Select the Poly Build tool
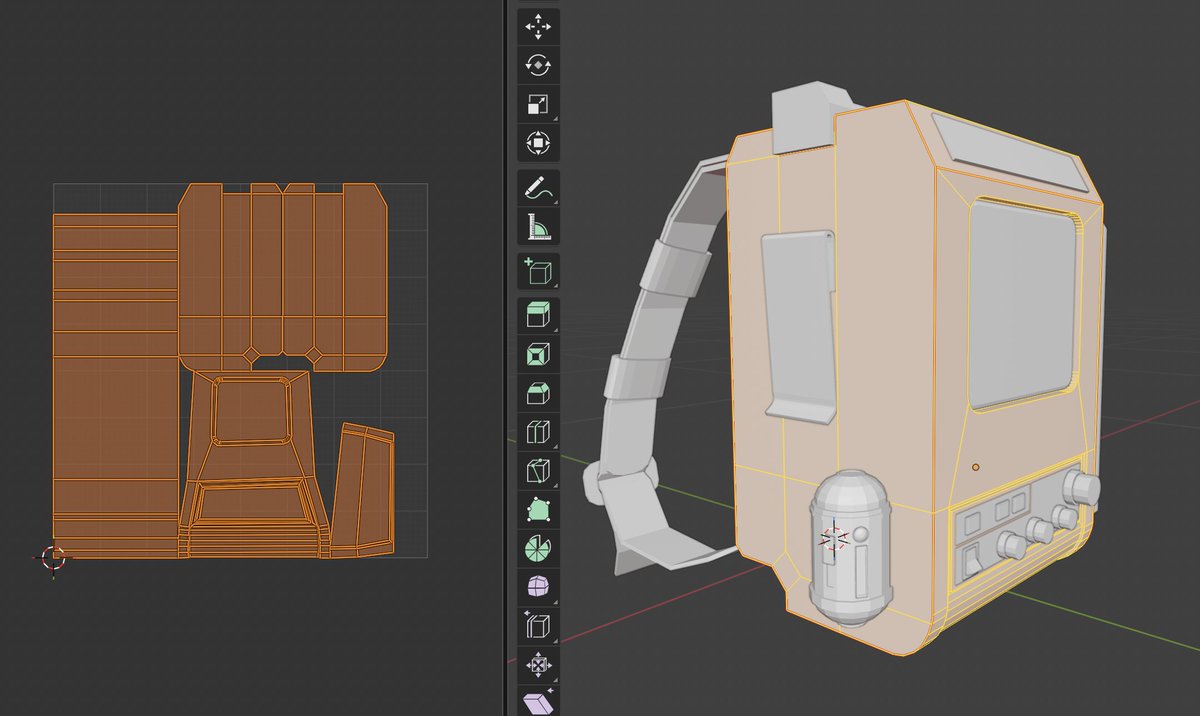Screen dimensions: 1200x716 (x=538, y=509)
